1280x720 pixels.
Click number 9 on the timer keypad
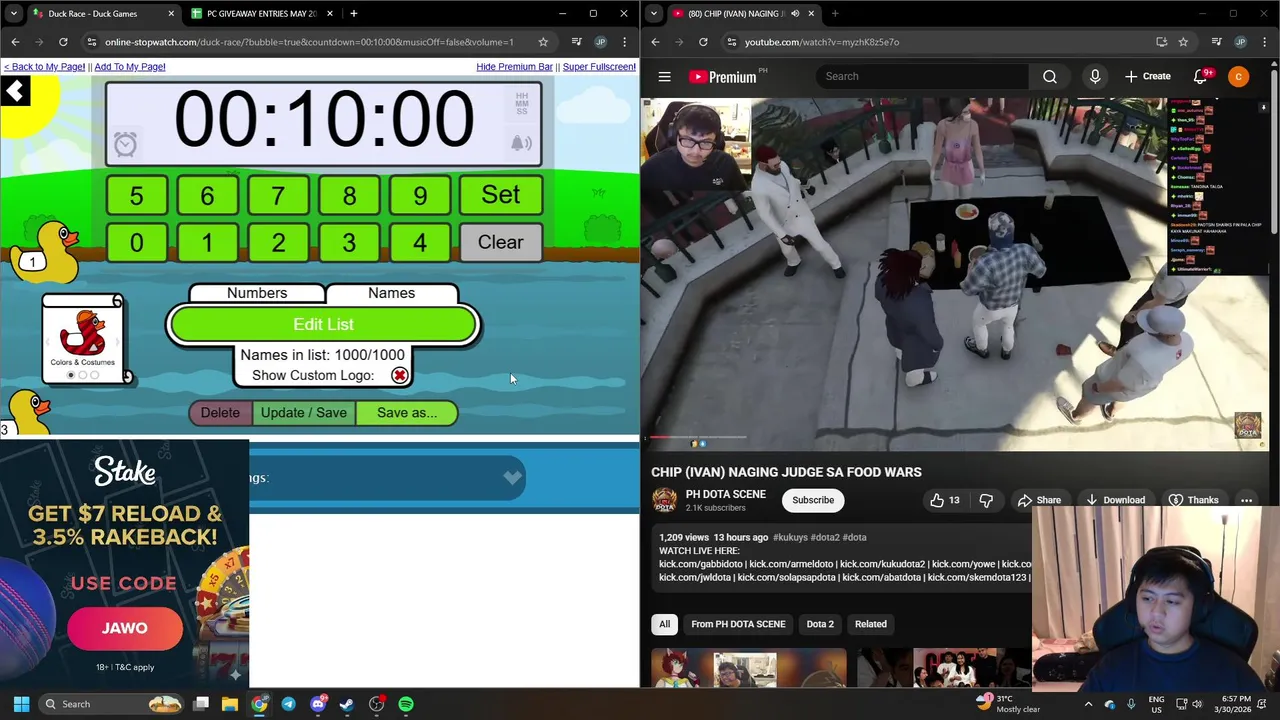tap(420, 195)
